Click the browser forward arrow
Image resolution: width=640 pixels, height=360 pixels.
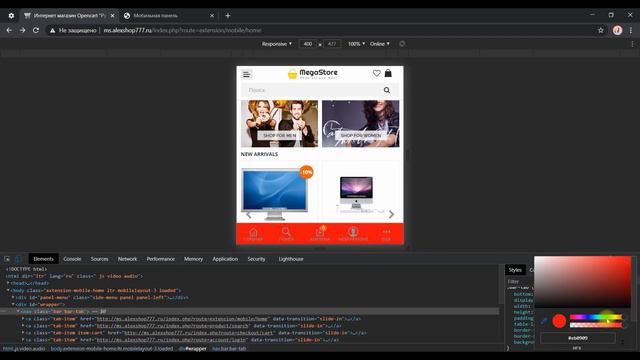point(22,30)
